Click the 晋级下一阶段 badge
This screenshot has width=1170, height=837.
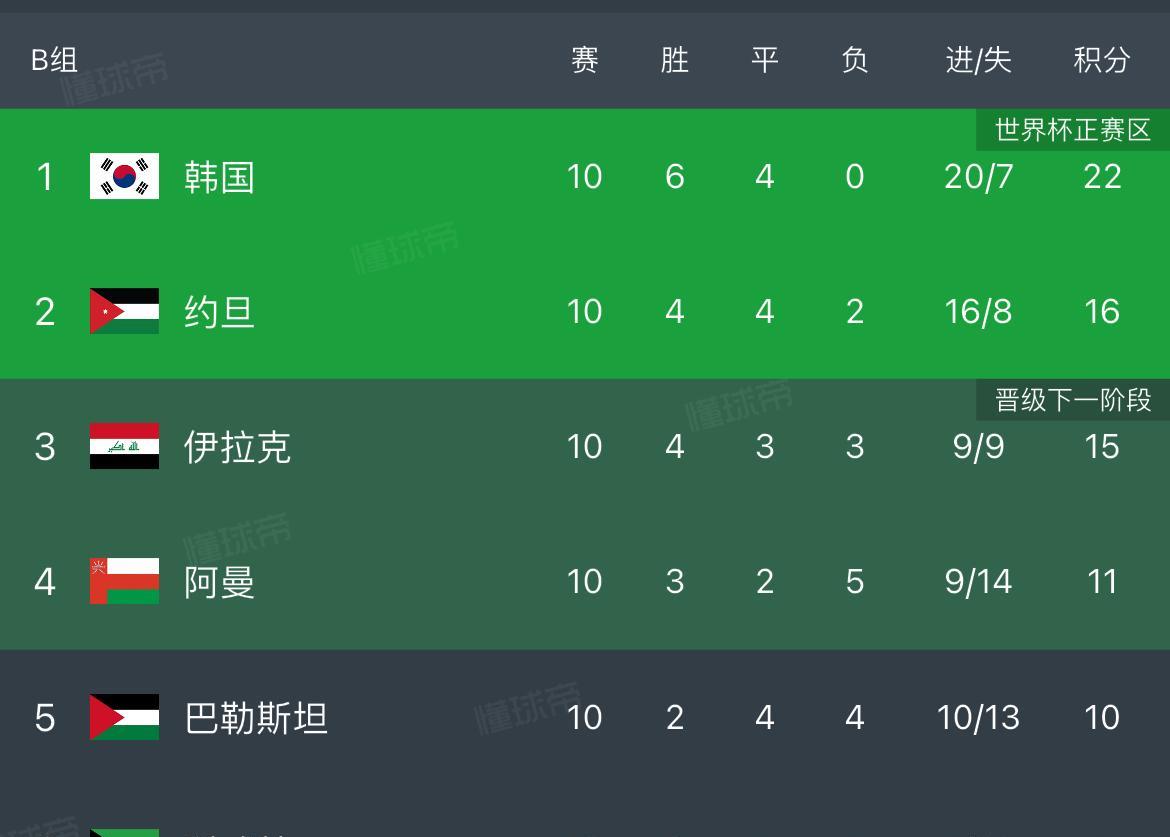[x=1073, y=400]
